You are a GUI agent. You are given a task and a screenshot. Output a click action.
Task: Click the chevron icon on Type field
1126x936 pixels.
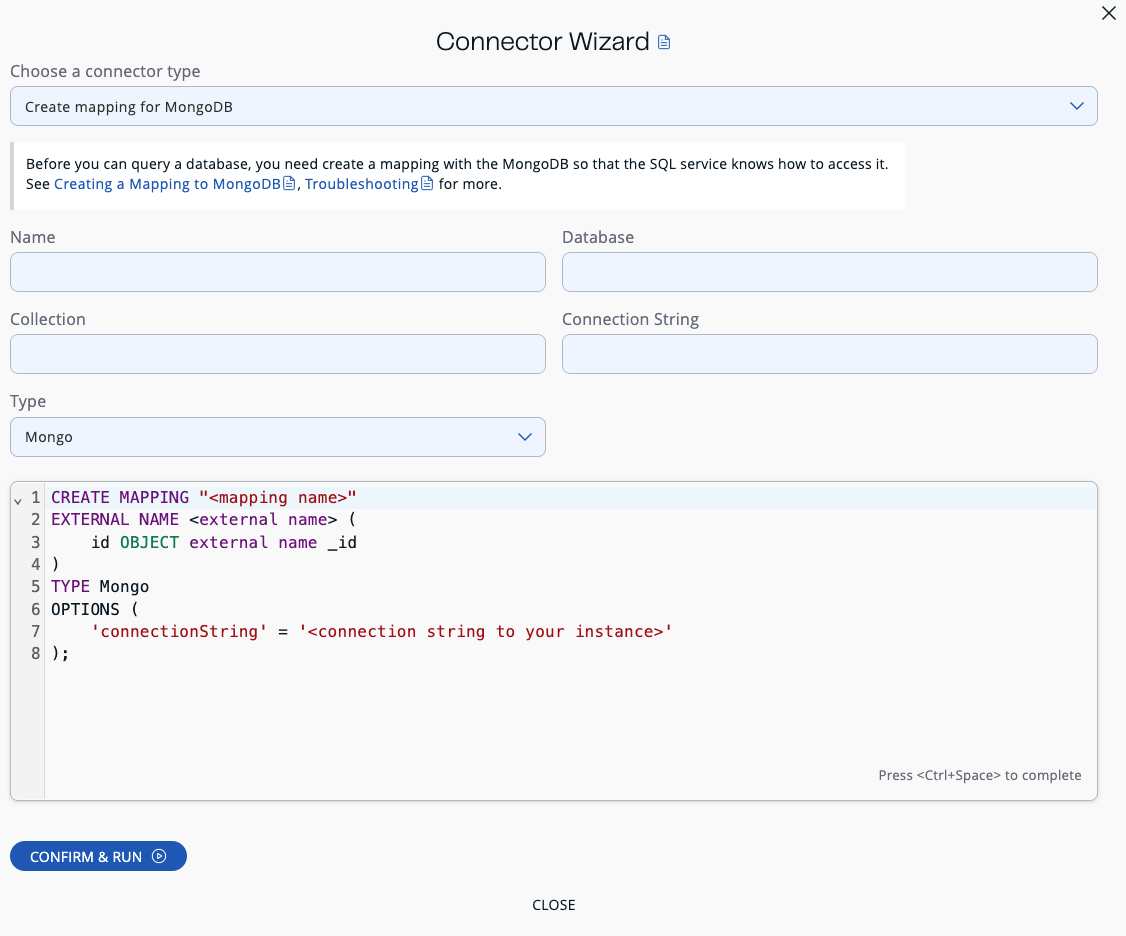(524, 437)
